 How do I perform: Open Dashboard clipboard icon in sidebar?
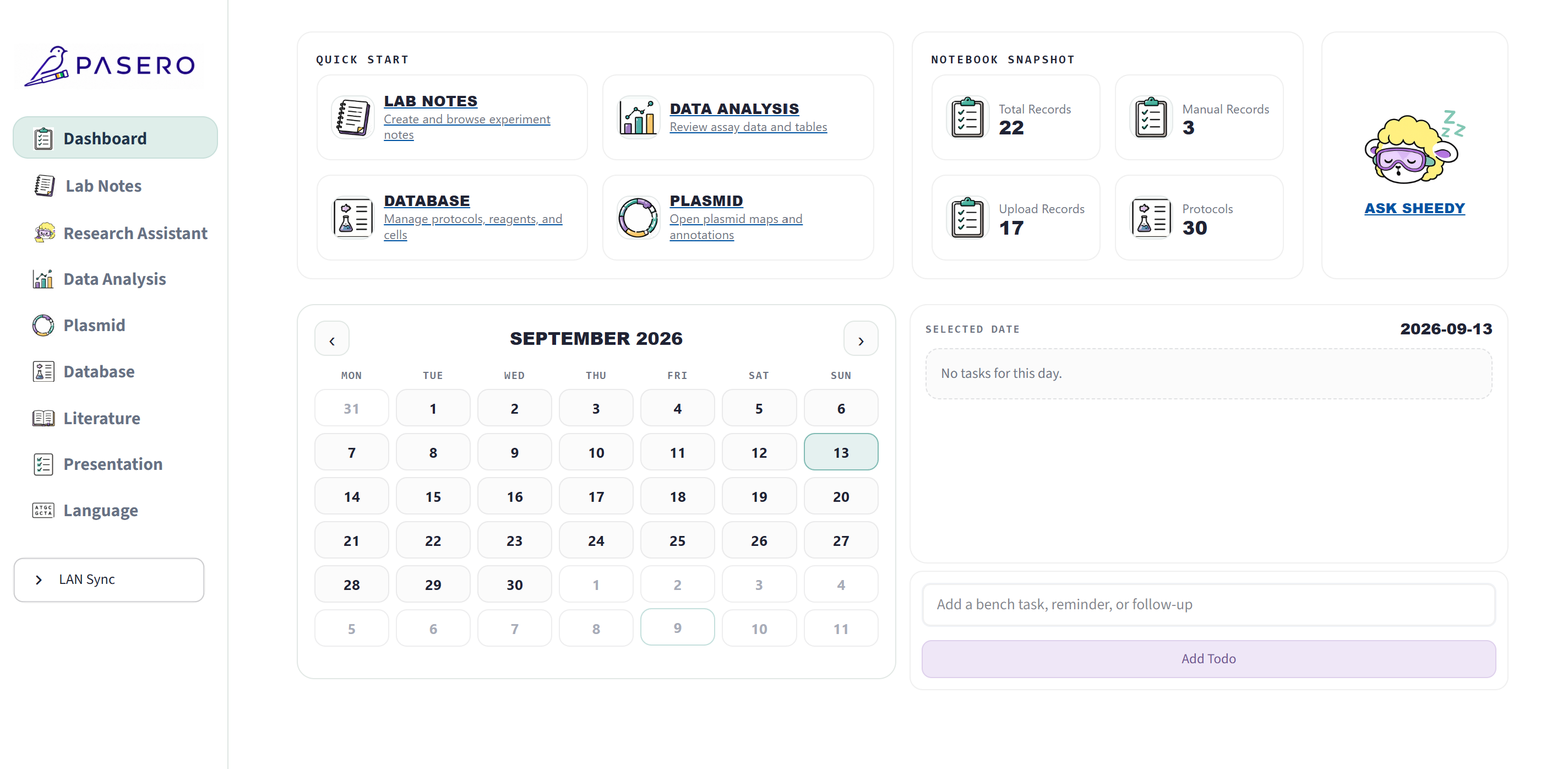(x=43, y=138)
